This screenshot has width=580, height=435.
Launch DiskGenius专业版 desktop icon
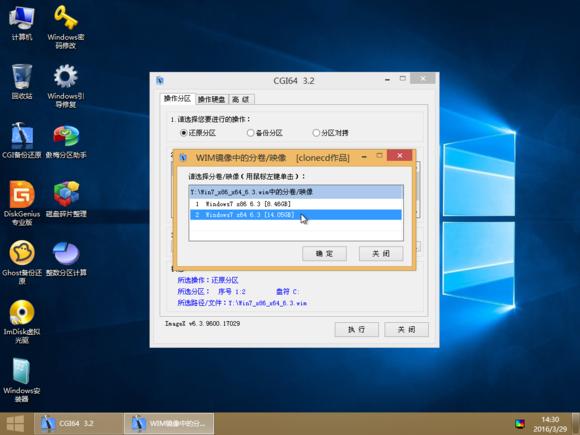[x=22, y=203]
